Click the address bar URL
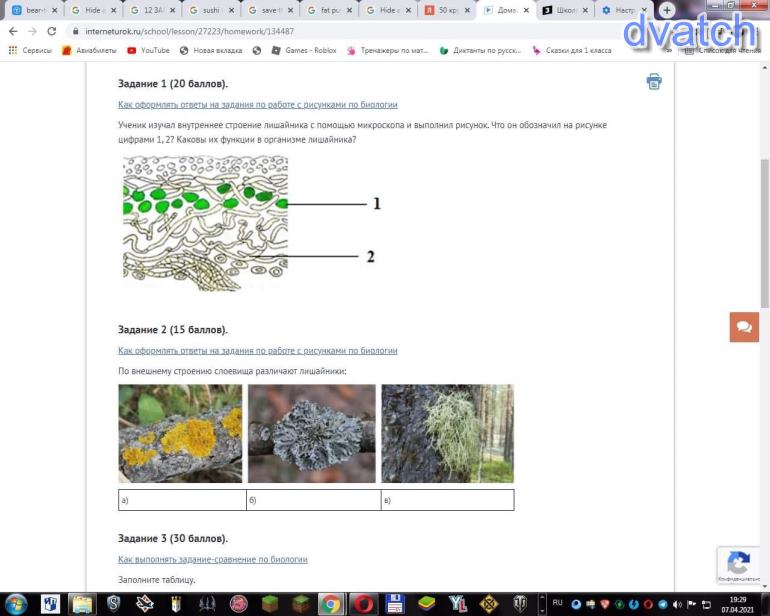Viewport: 770px width, 616px height. coord(190,31)
